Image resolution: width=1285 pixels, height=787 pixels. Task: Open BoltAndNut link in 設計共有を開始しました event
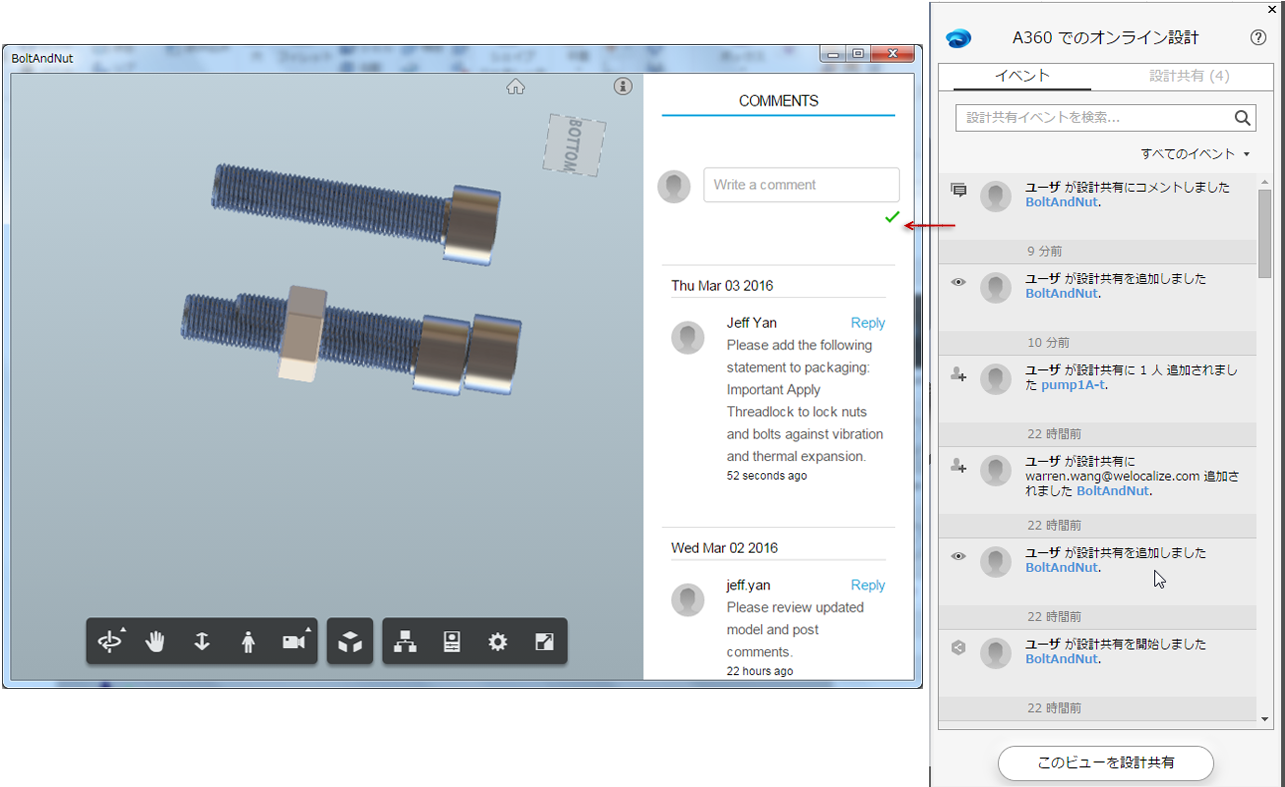pyautogui.click(x=1061, y=659)
